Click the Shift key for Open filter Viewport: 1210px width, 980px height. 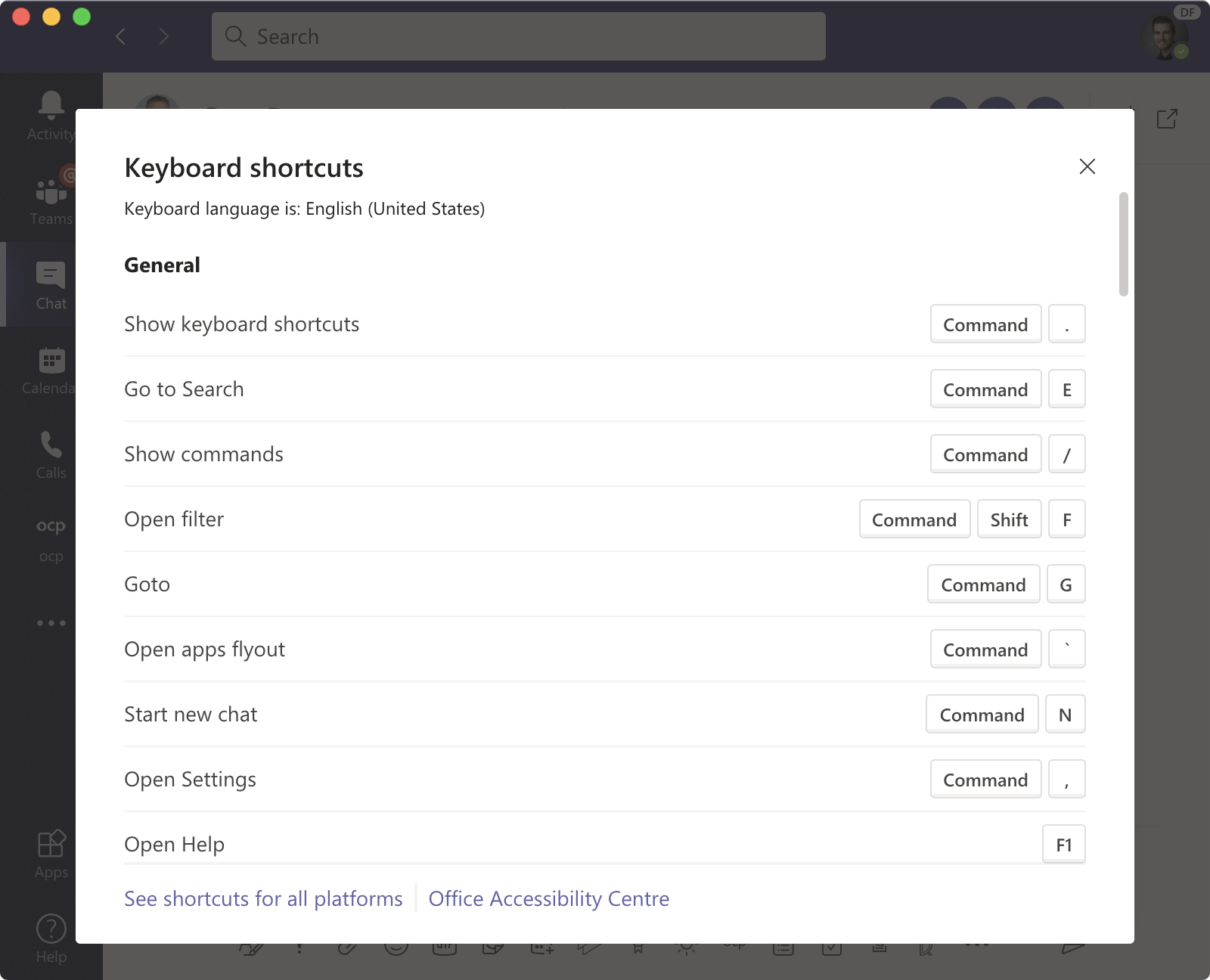pyautogui.click(x=1009, y=519)
